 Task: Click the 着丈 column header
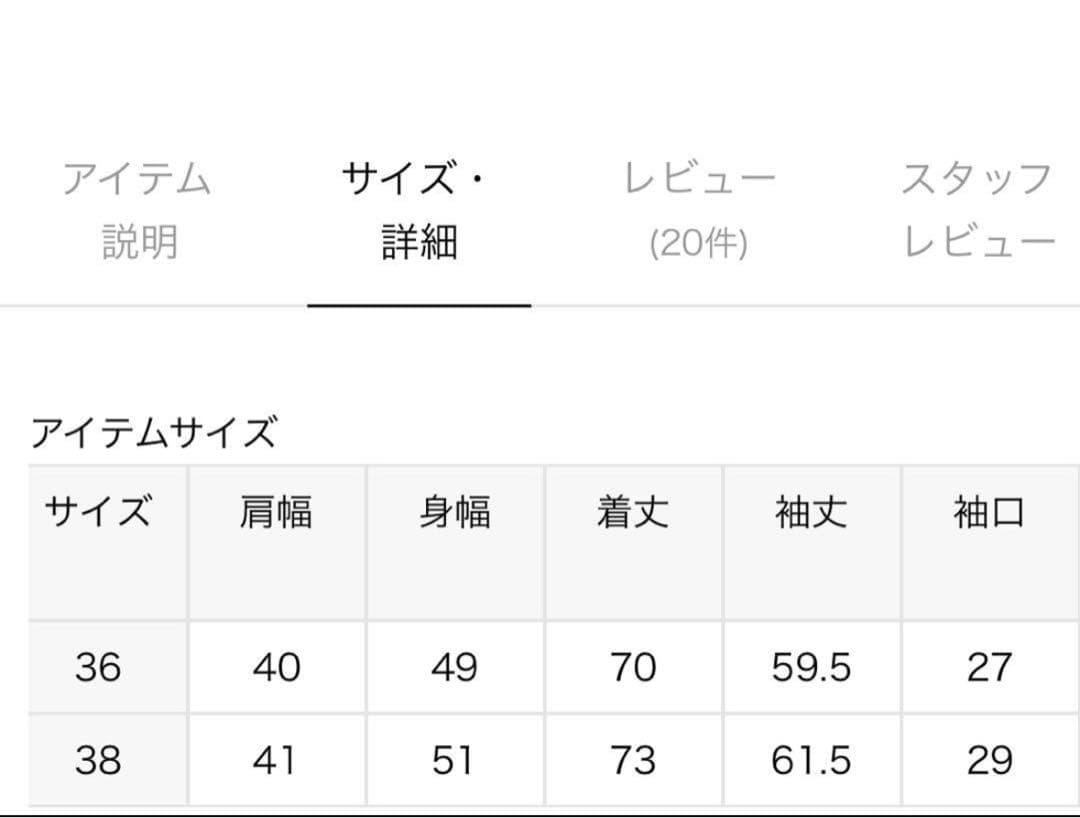634,513
